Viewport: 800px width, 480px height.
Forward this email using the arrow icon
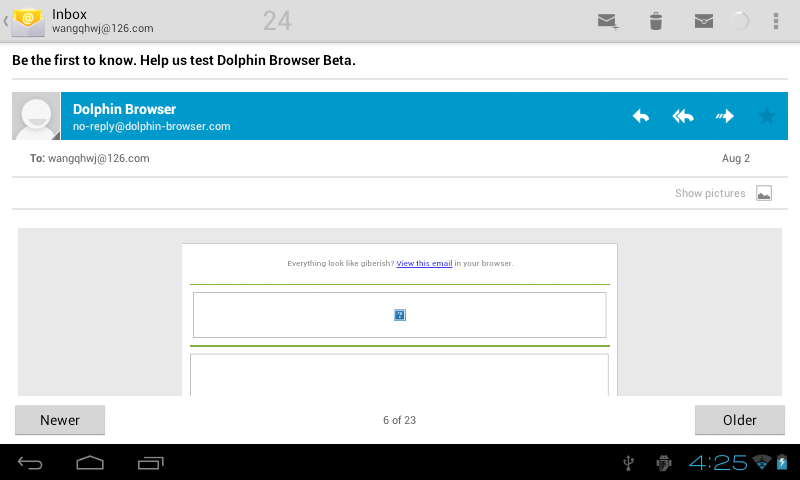(x=724, y=116)
